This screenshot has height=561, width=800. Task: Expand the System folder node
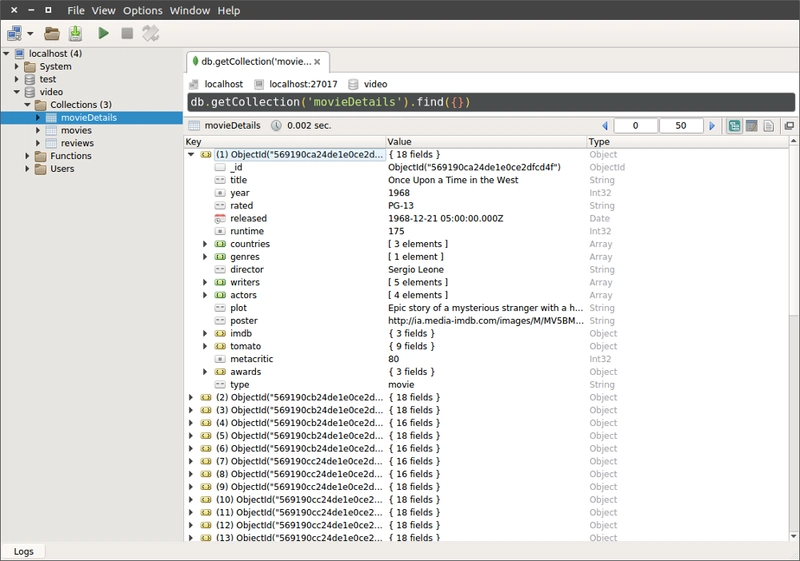coord(16,66)
